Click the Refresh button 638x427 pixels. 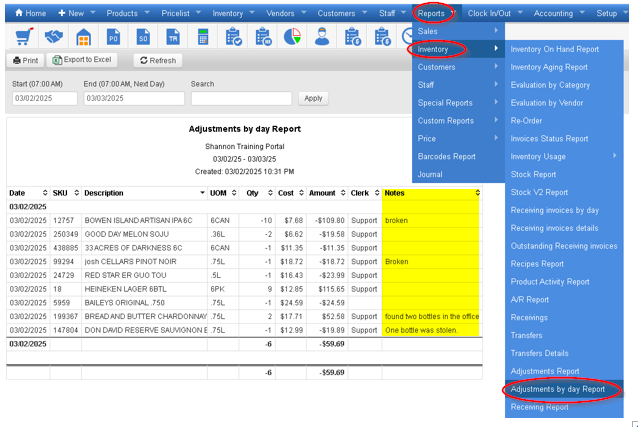[158, 61]
